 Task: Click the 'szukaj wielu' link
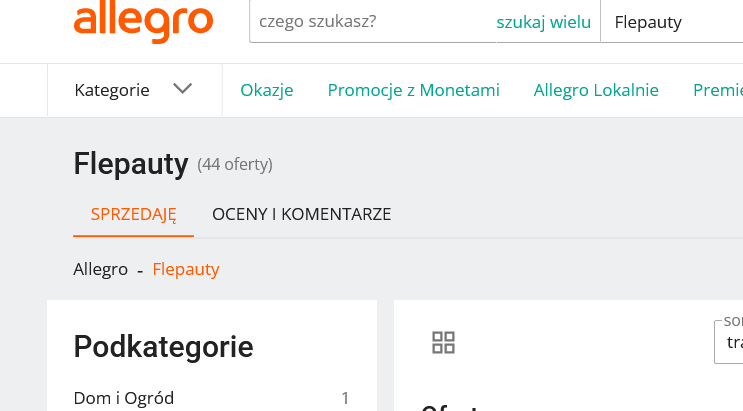(543, 22)
